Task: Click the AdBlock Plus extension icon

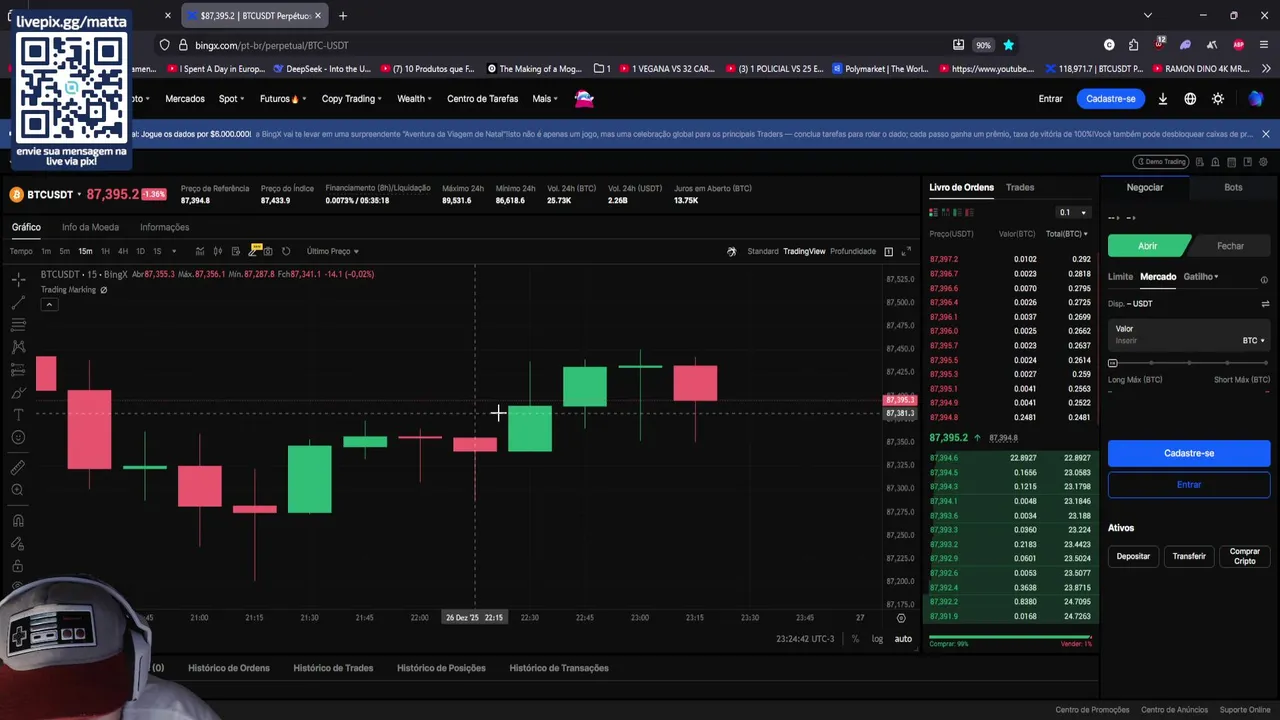Action: click(1238, 45)
